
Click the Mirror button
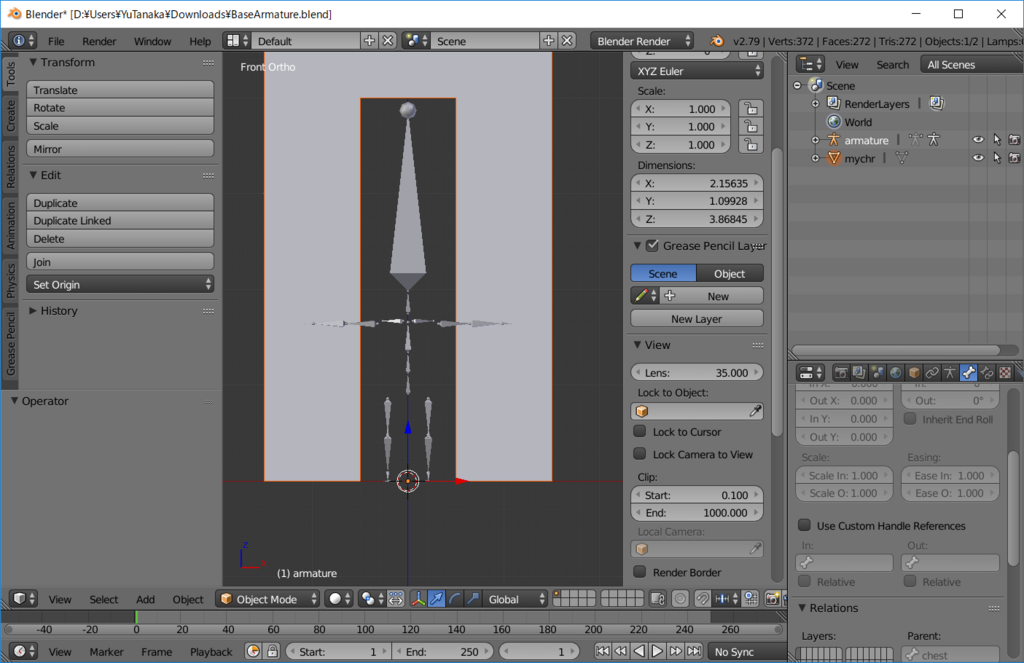120,149
